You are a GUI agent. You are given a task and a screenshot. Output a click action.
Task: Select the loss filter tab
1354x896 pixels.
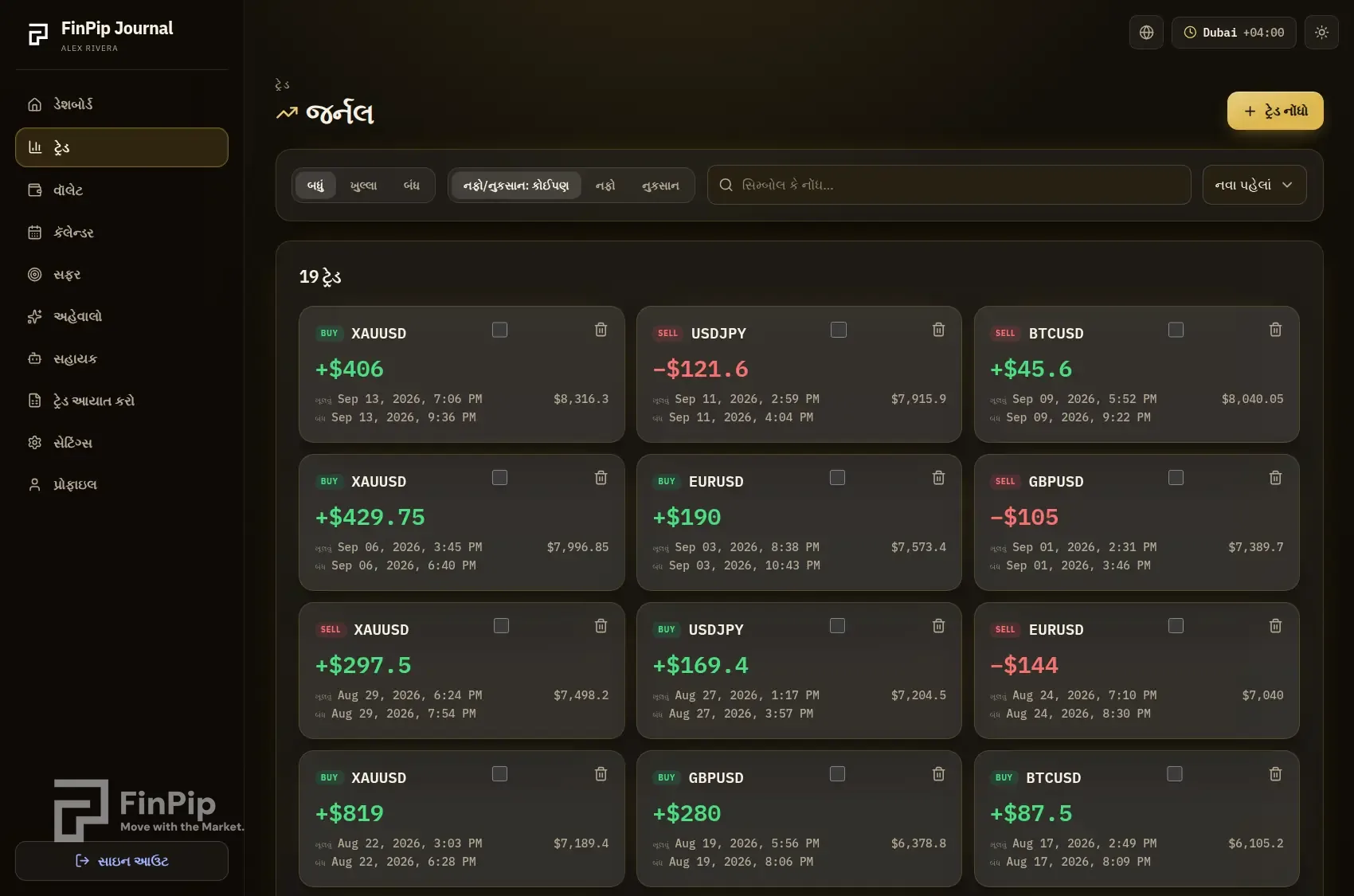660,186
